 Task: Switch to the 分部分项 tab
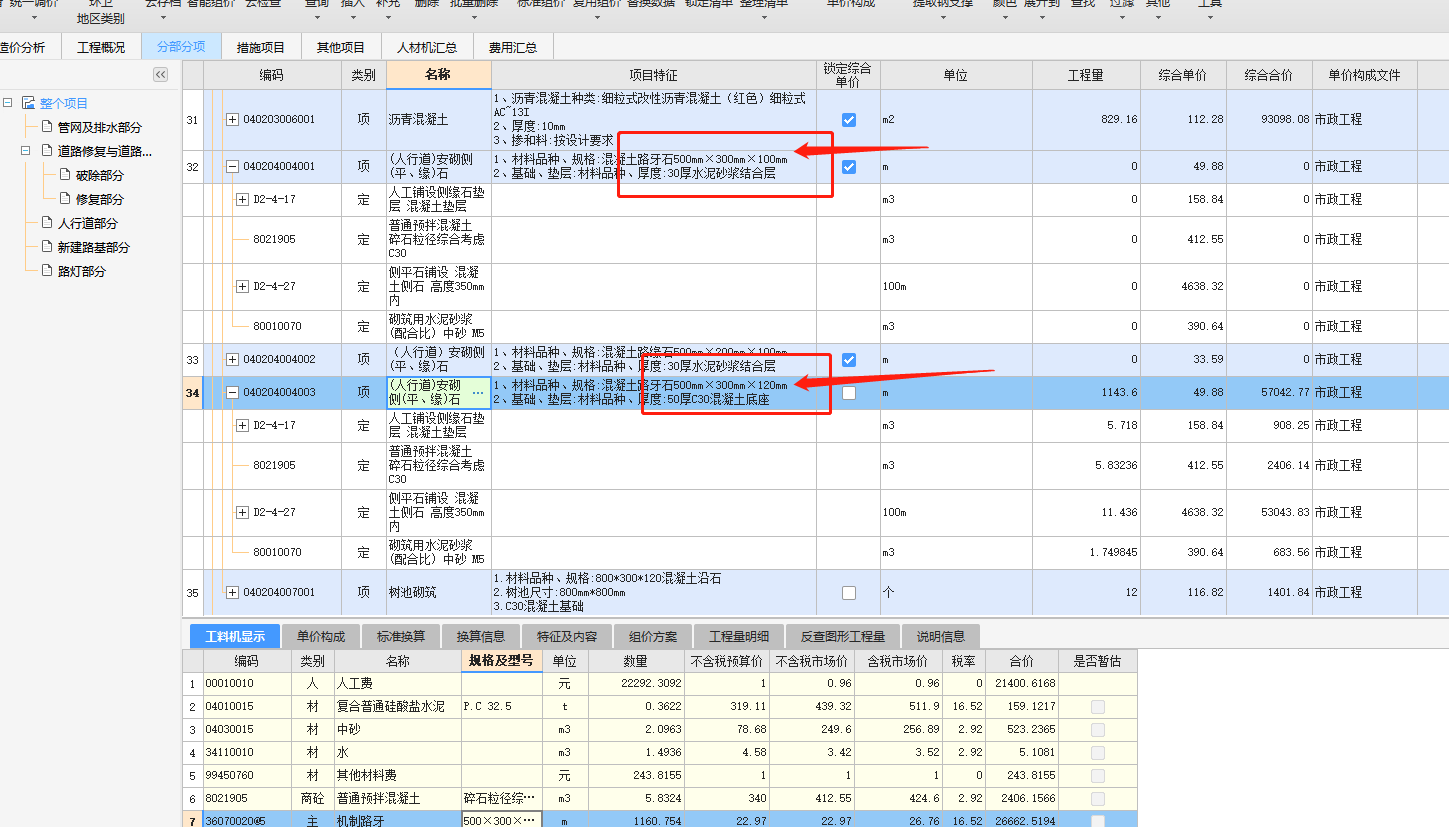(x=181, y=47)
